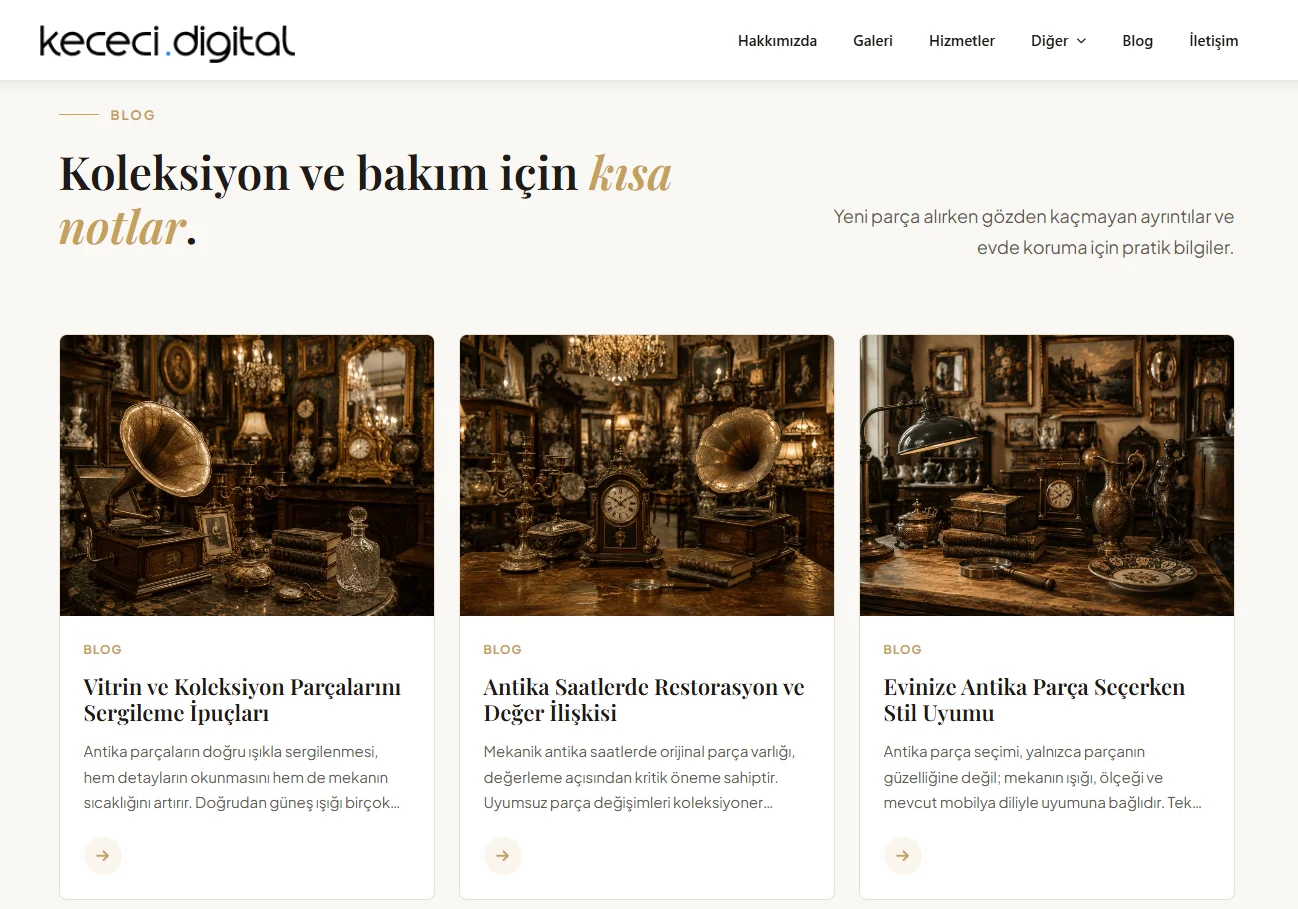Open the İletişim page
Viewport: 1298px width, 909px height.
click(1213, 41)
